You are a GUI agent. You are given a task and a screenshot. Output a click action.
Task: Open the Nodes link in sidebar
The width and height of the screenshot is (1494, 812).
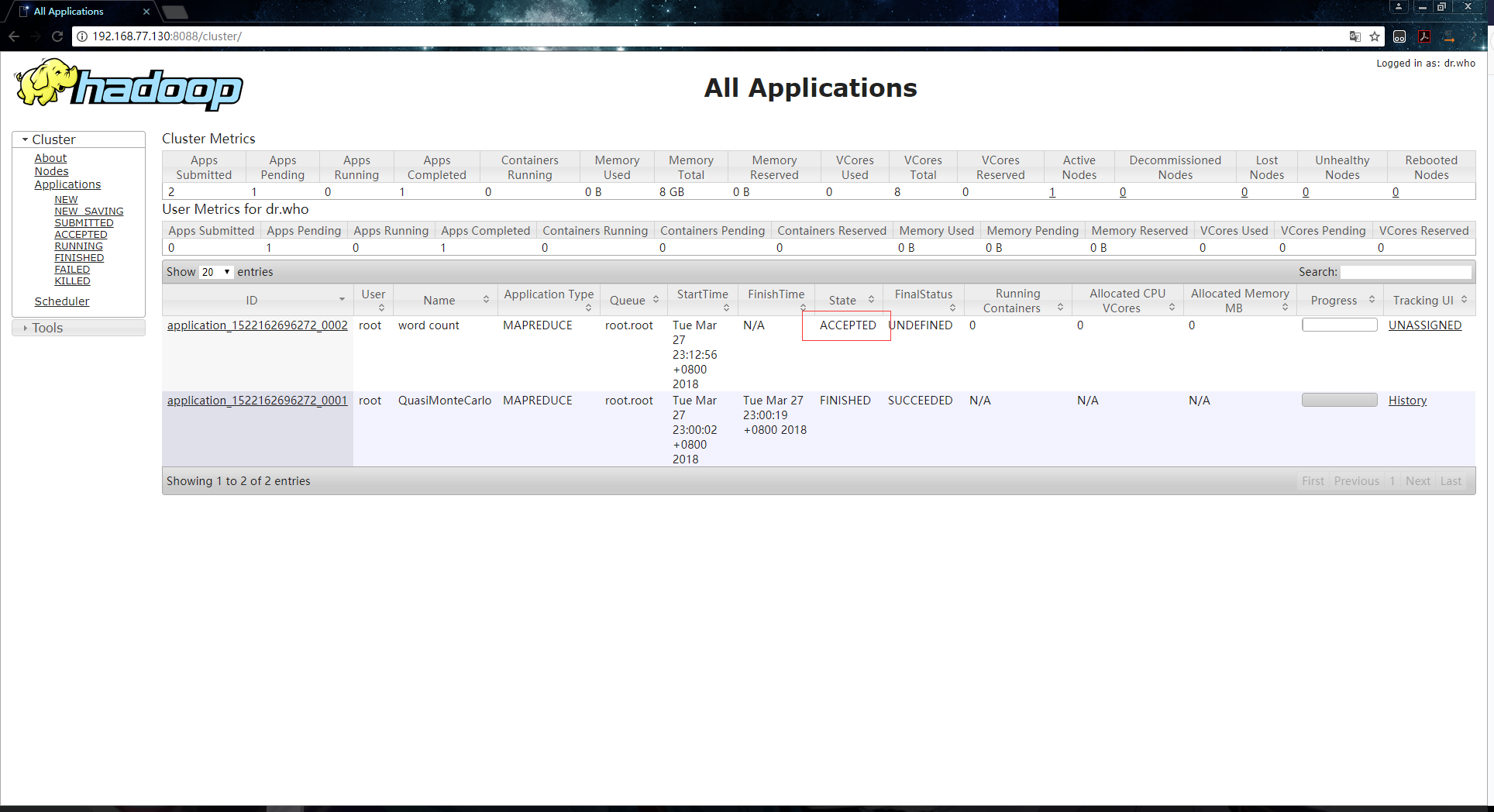point(51,171)
